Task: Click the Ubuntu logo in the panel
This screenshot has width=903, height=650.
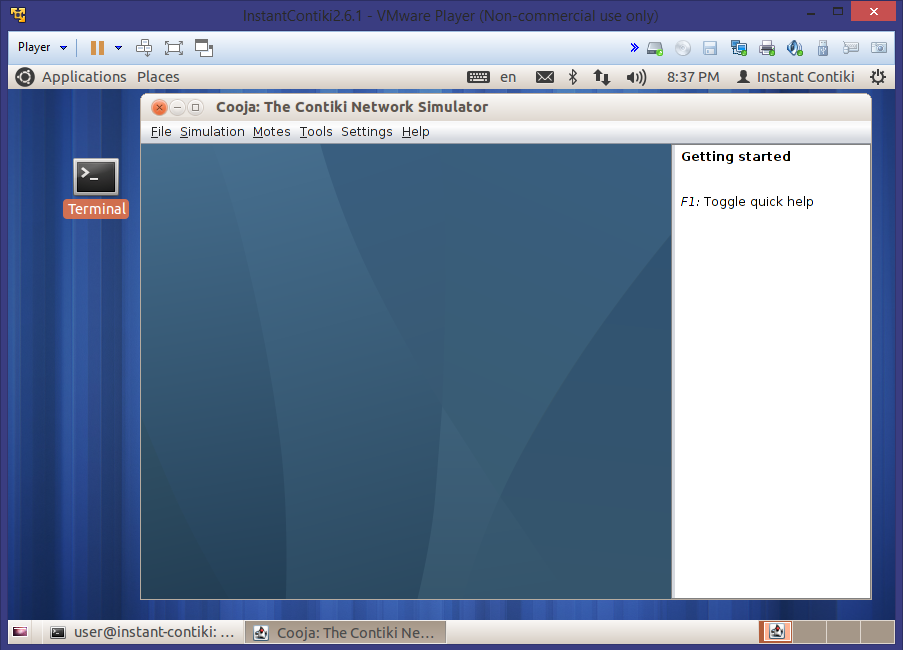Action: [x=25, y=77]
